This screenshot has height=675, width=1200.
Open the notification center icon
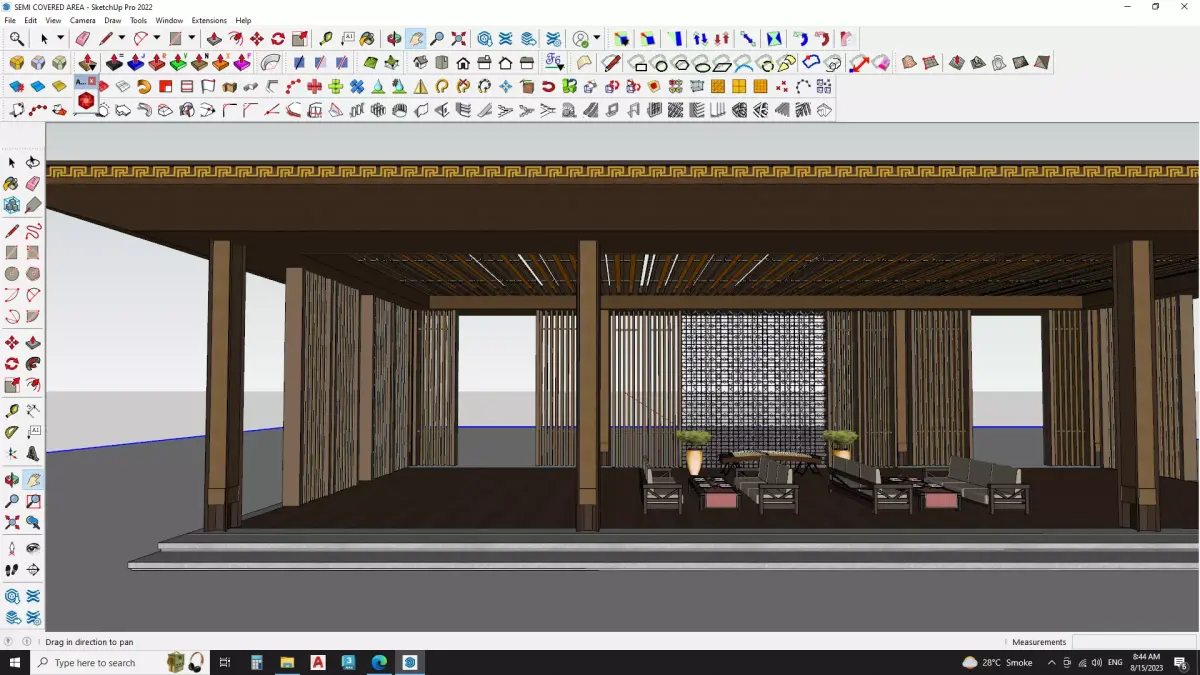click(x=1181, y=662)
